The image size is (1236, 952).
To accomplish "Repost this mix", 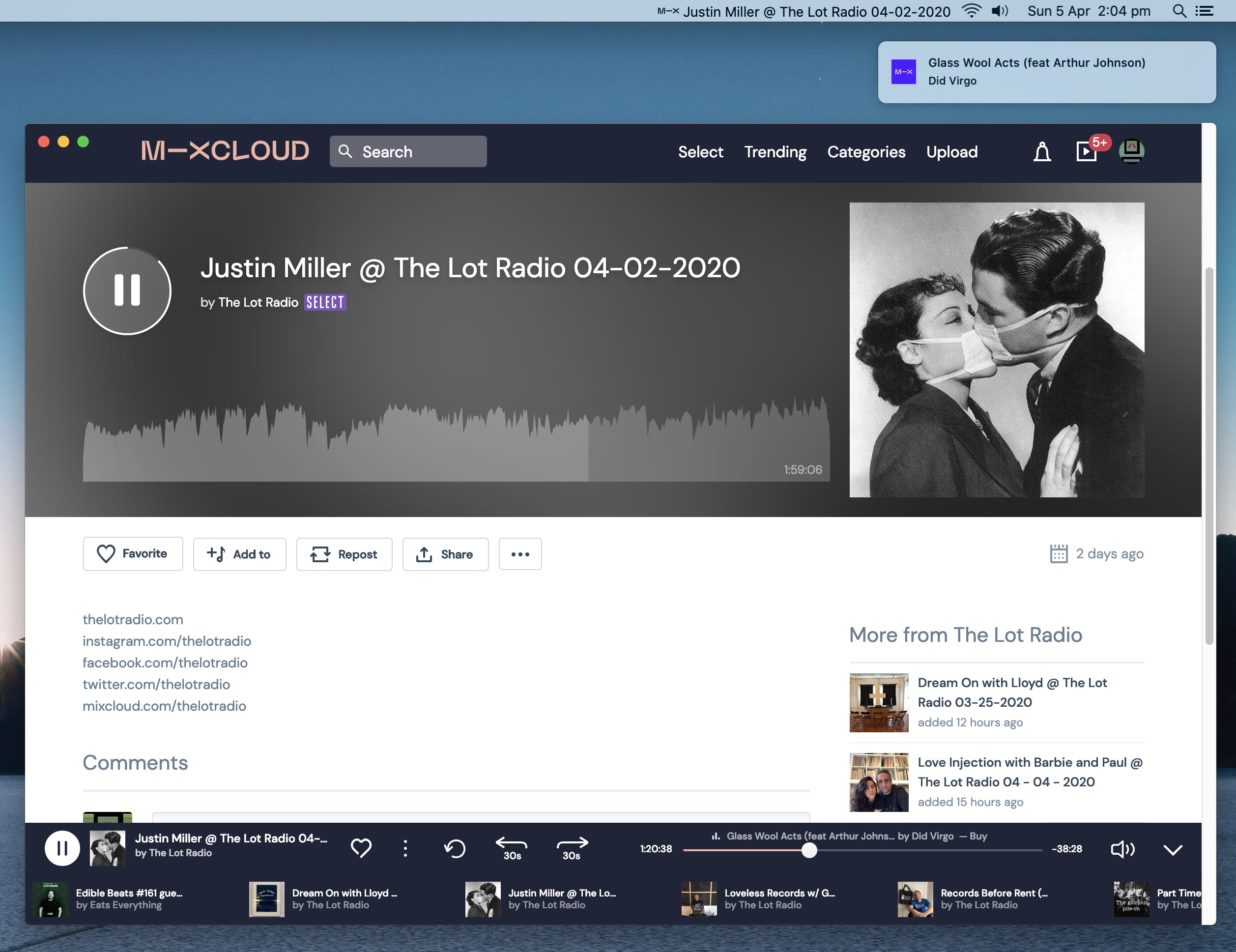I will coord(344,554).
